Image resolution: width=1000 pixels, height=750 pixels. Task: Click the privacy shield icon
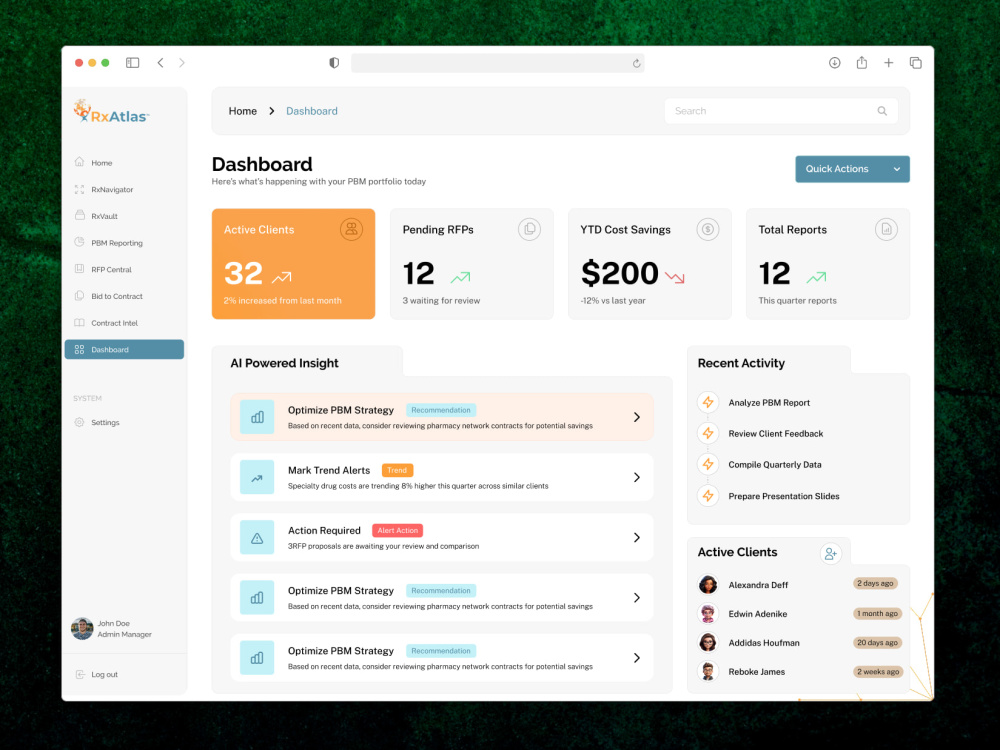(334, 62)
